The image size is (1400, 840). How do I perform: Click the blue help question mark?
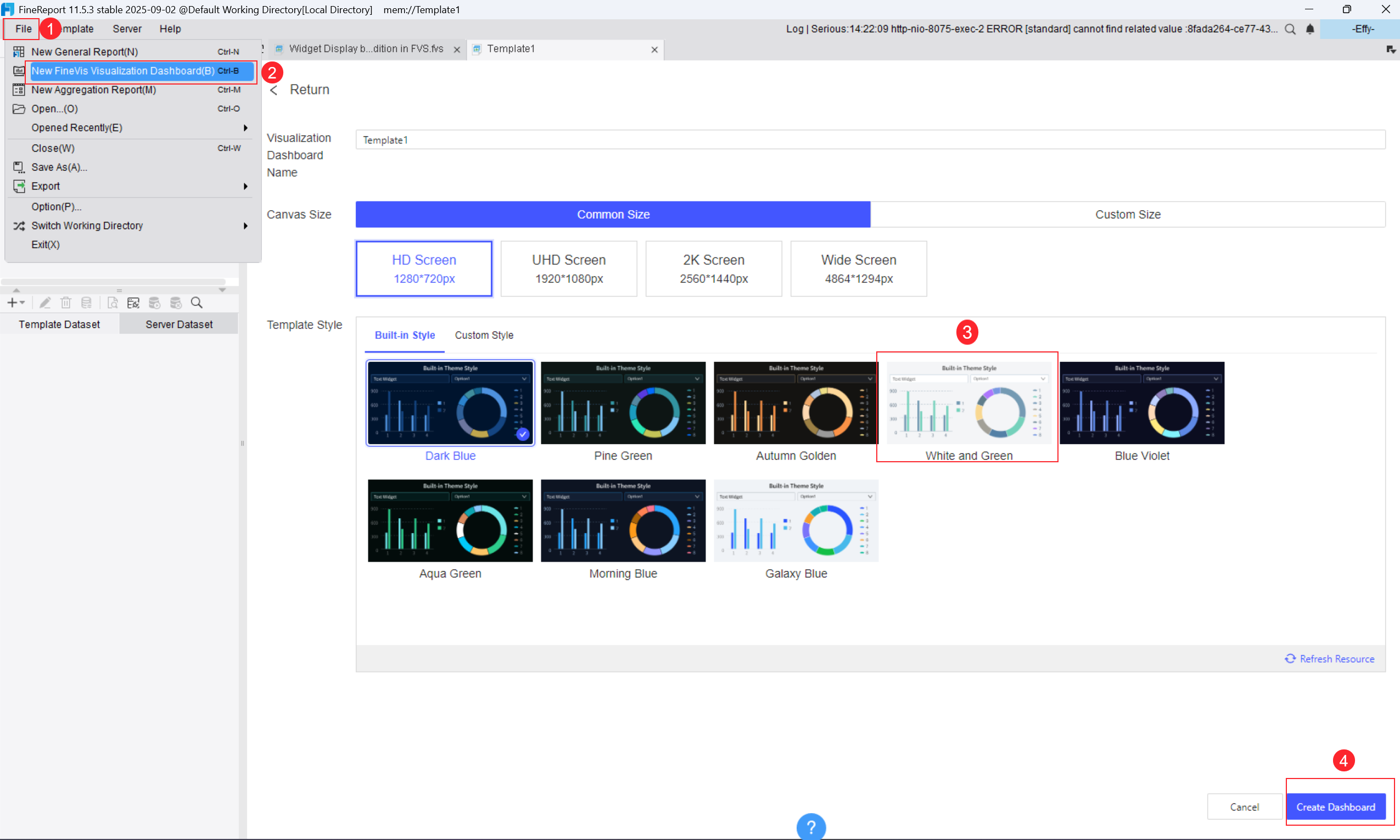tap(811, 827)
